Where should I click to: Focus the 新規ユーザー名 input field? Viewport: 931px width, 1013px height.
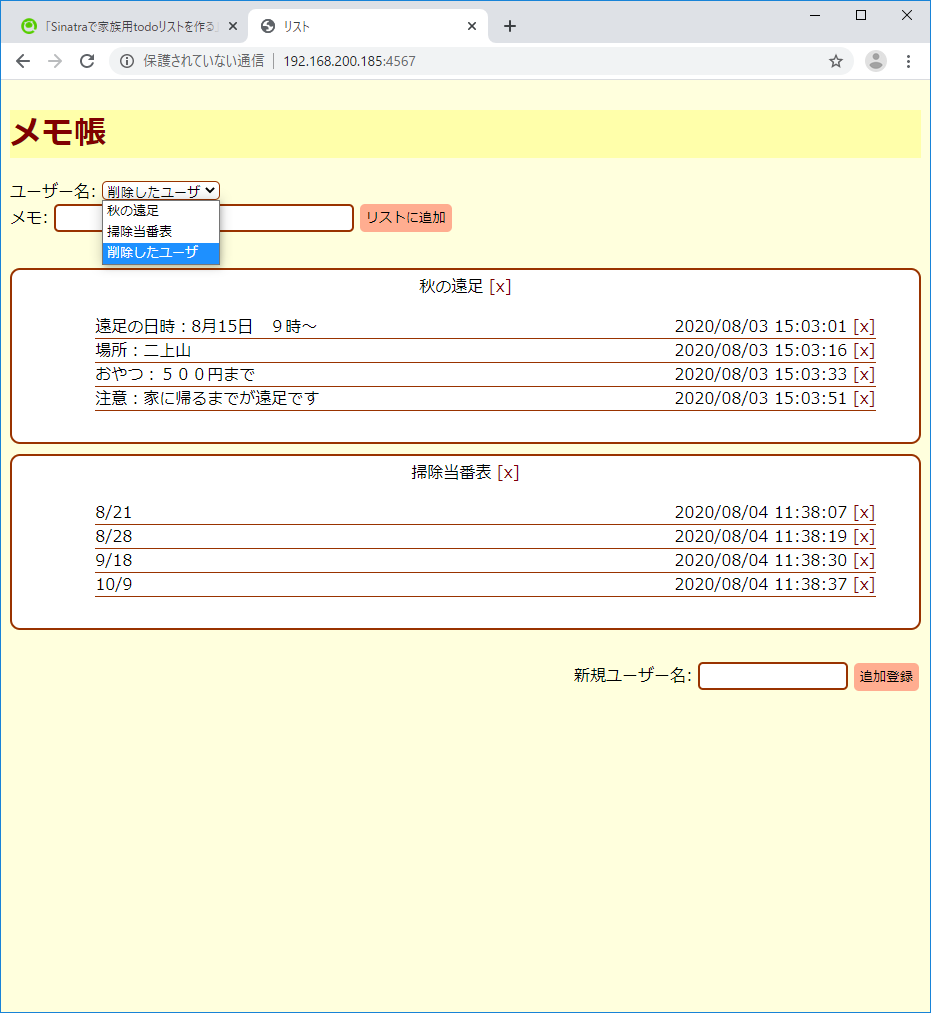tap(773, 676)
